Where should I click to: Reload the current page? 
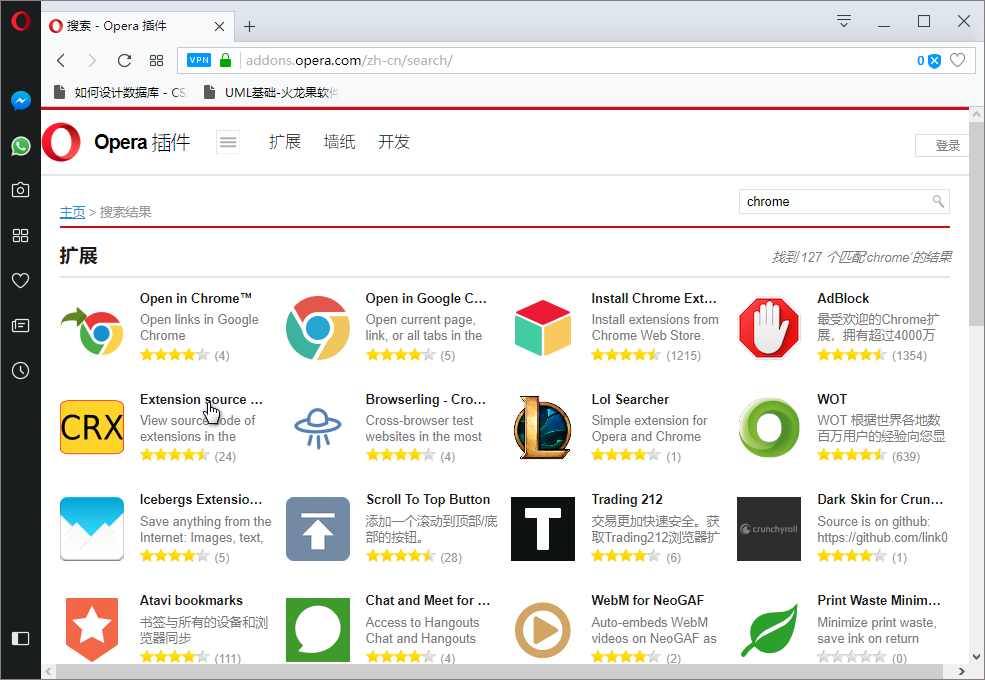(124, 60)
